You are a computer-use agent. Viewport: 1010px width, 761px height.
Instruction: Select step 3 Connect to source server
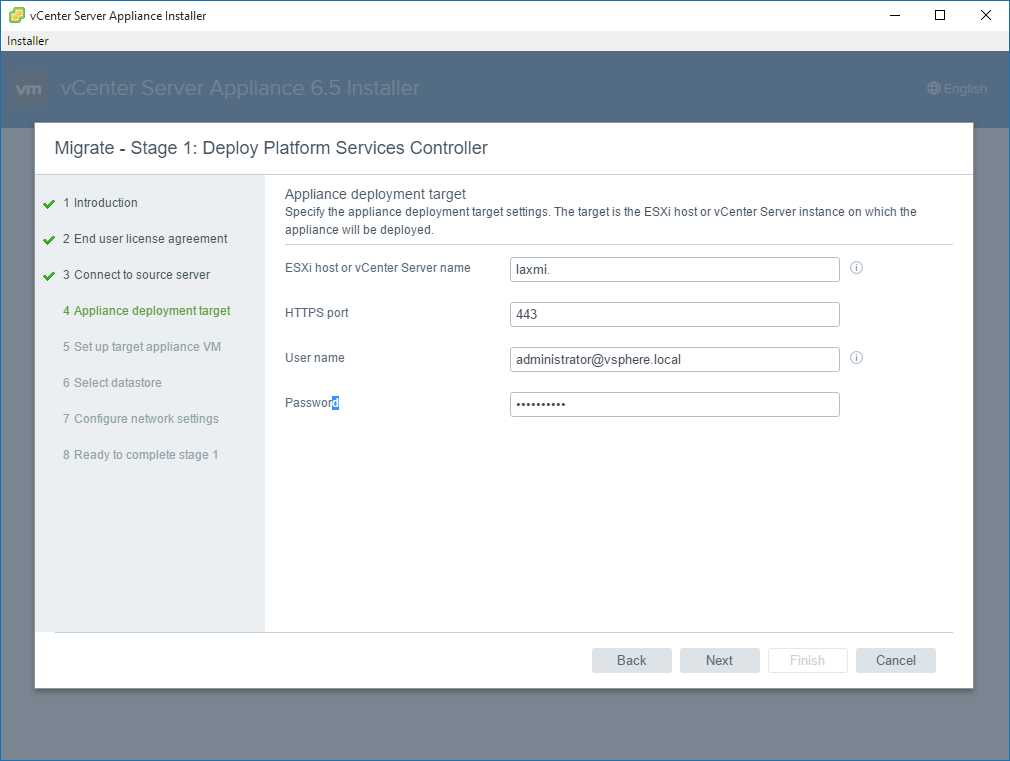tap(141, 275)
